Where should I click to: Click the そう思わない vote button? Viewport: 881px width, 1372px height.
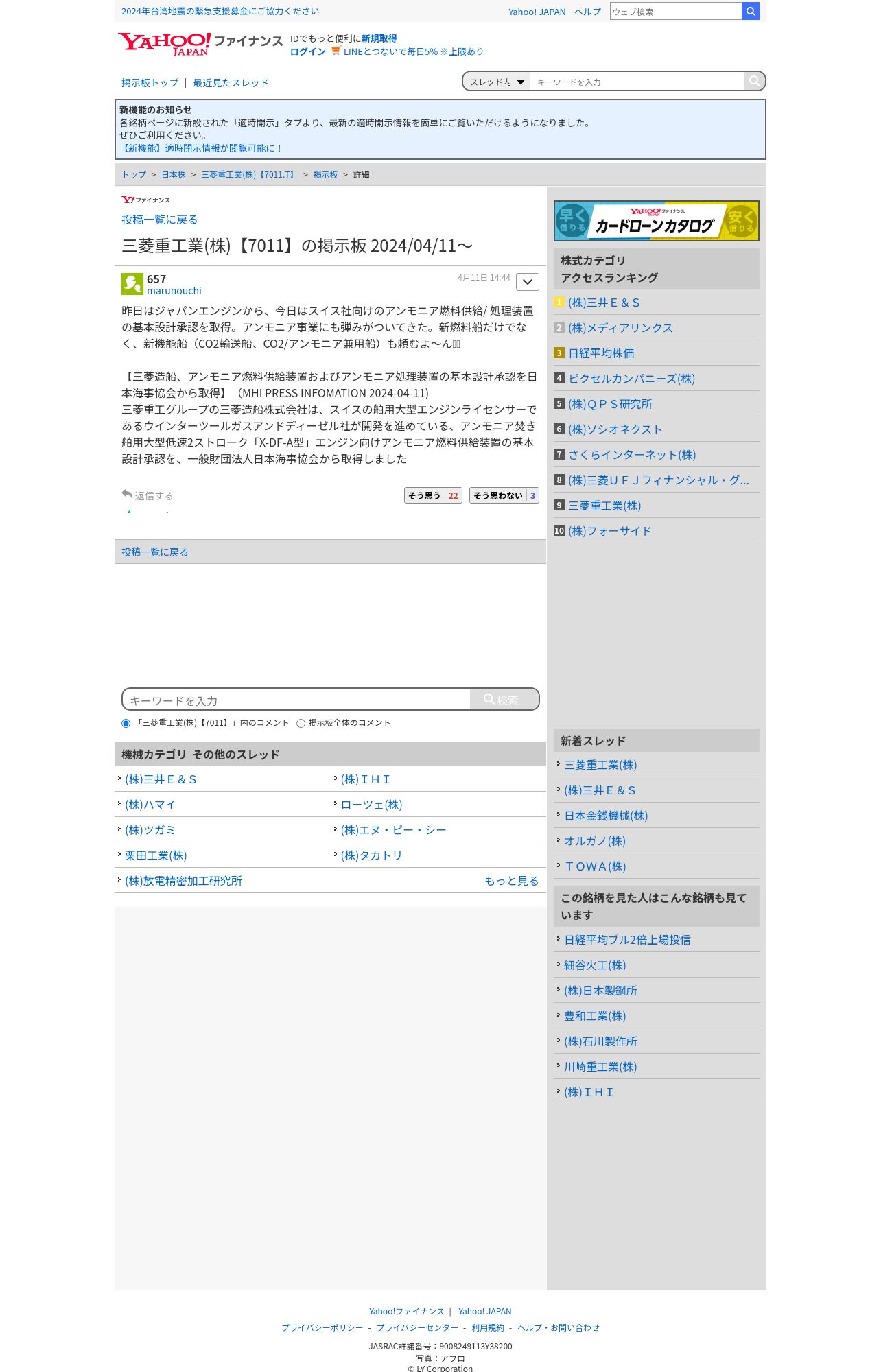[504, 495]
